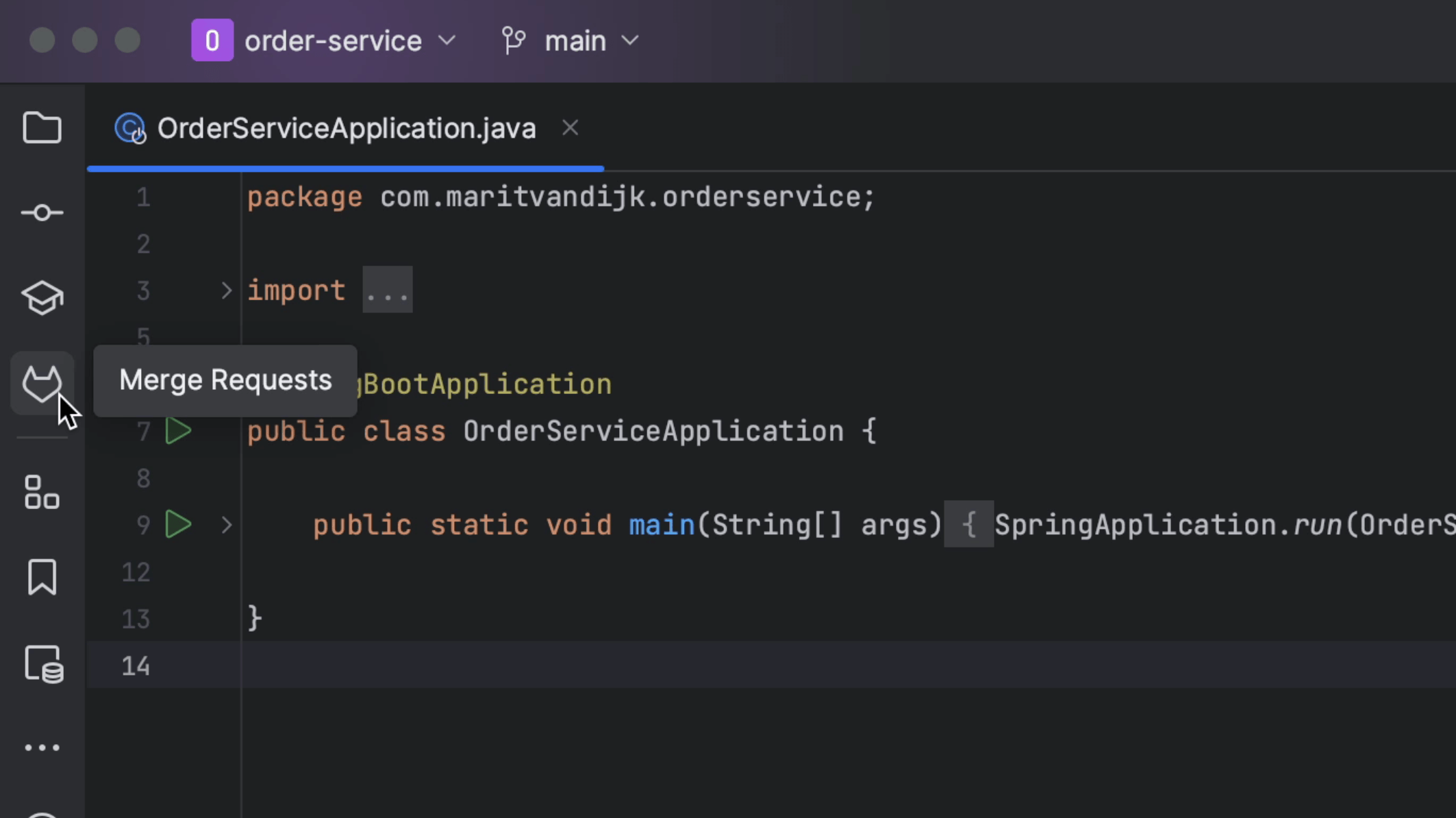Click the folded import ellipsis placeholder
Viewport: 1456px width, 818px height.
click(x=387, y=290)
